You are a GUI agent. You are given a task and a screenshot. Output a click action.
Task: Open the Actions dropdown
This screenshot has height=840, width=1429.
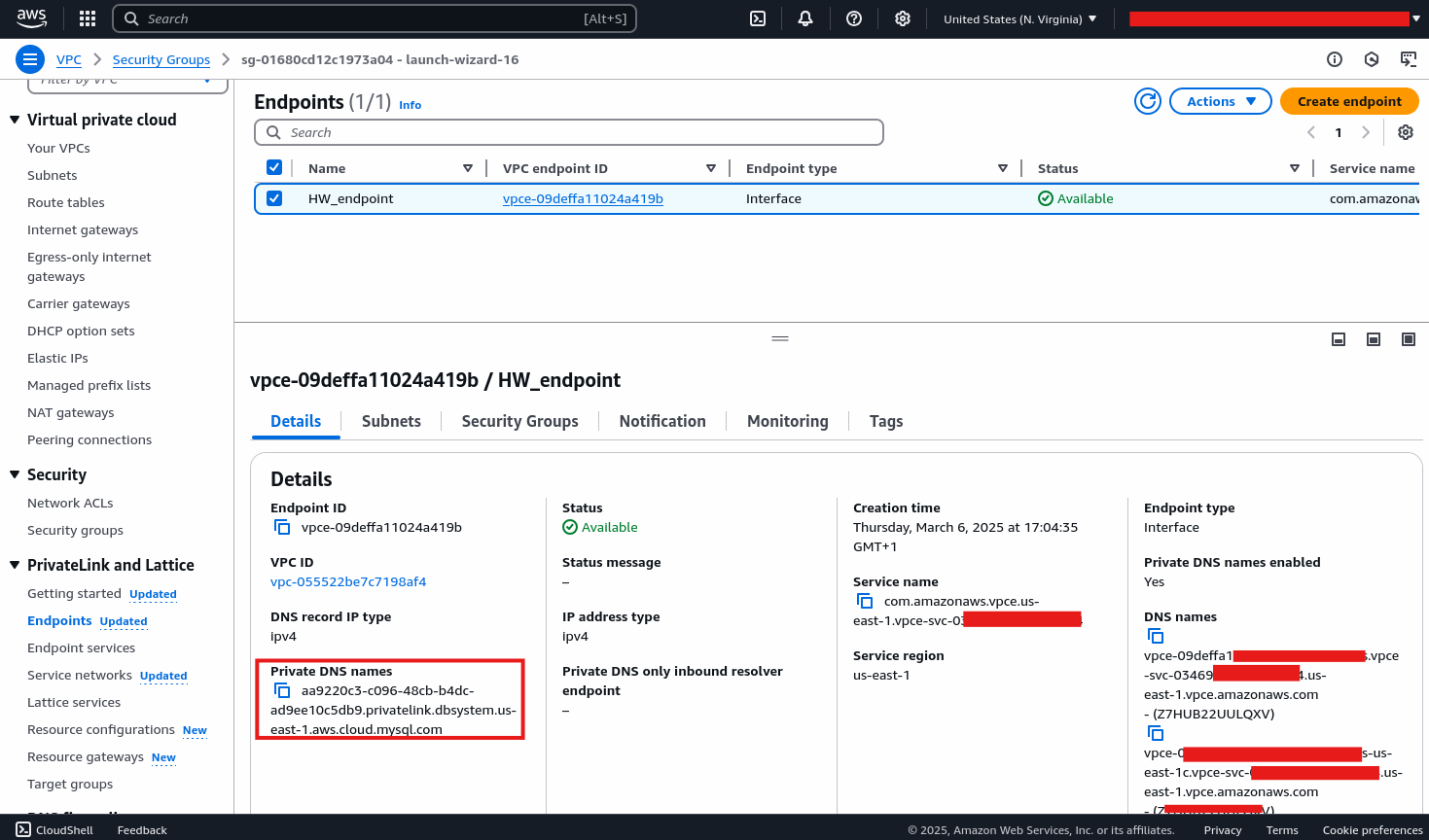click(1220, 100)
